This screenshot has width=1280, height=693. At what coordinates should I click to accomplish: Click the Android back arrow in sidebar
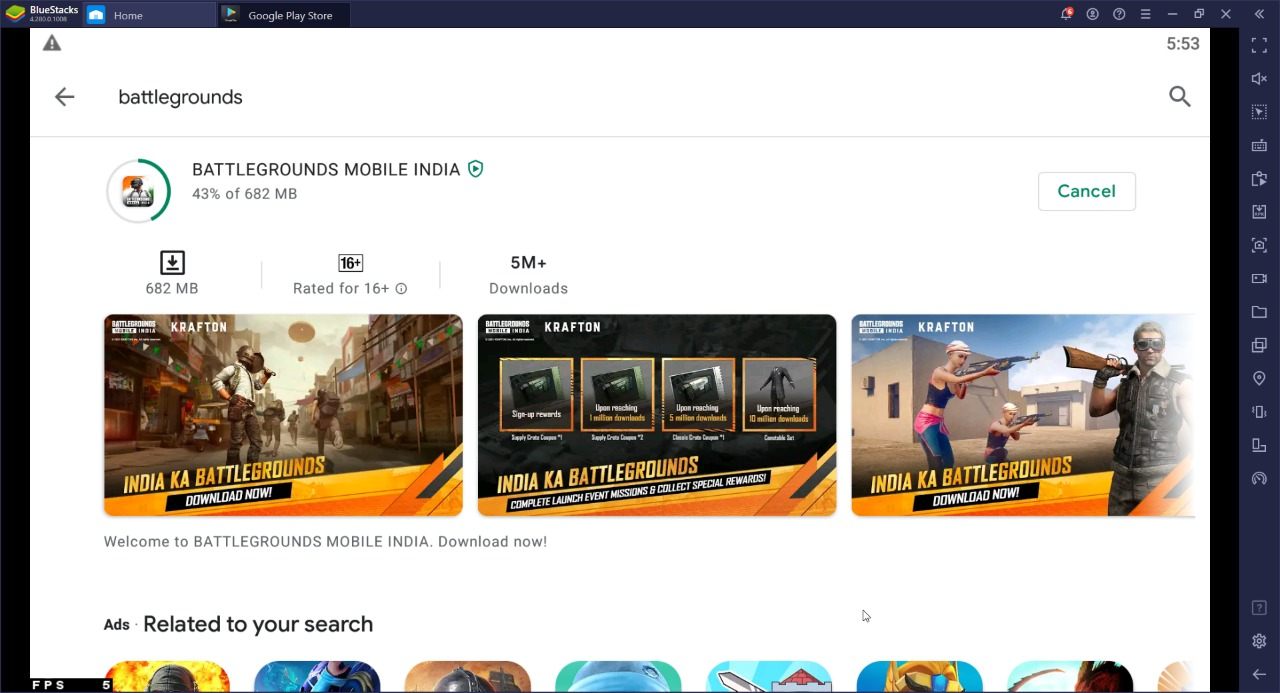click(x=1259, y=674)
